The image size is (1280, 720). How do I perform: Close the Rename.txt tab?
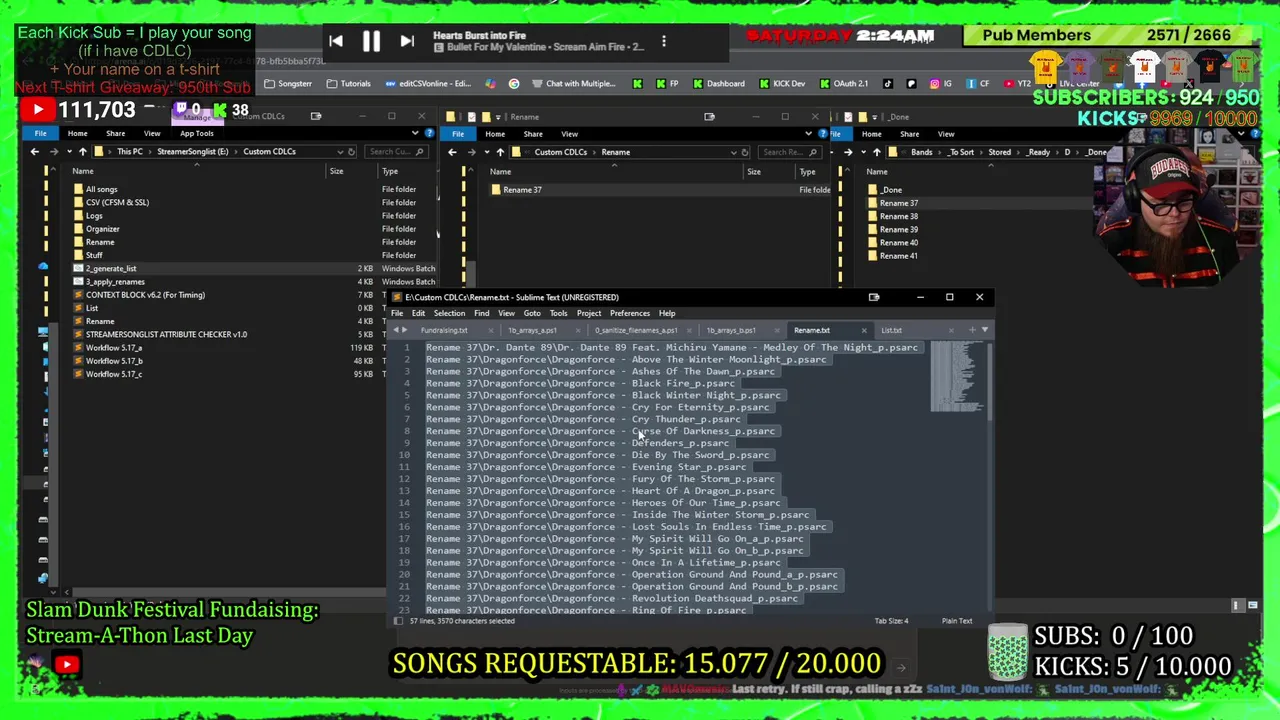pos(864,330)
